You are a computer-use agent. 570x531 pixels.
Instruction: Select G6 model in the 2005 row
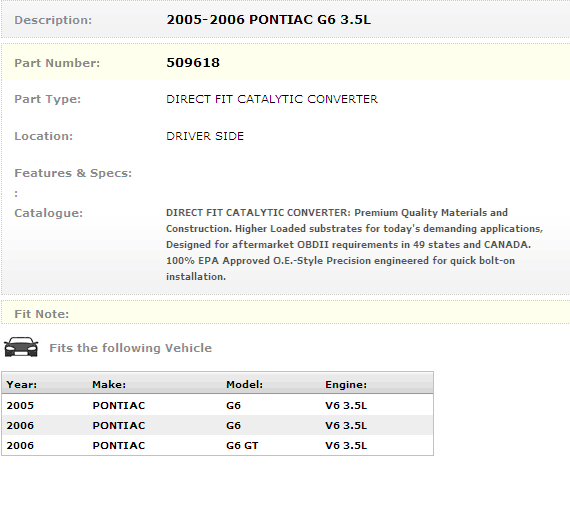click(233, 405)
